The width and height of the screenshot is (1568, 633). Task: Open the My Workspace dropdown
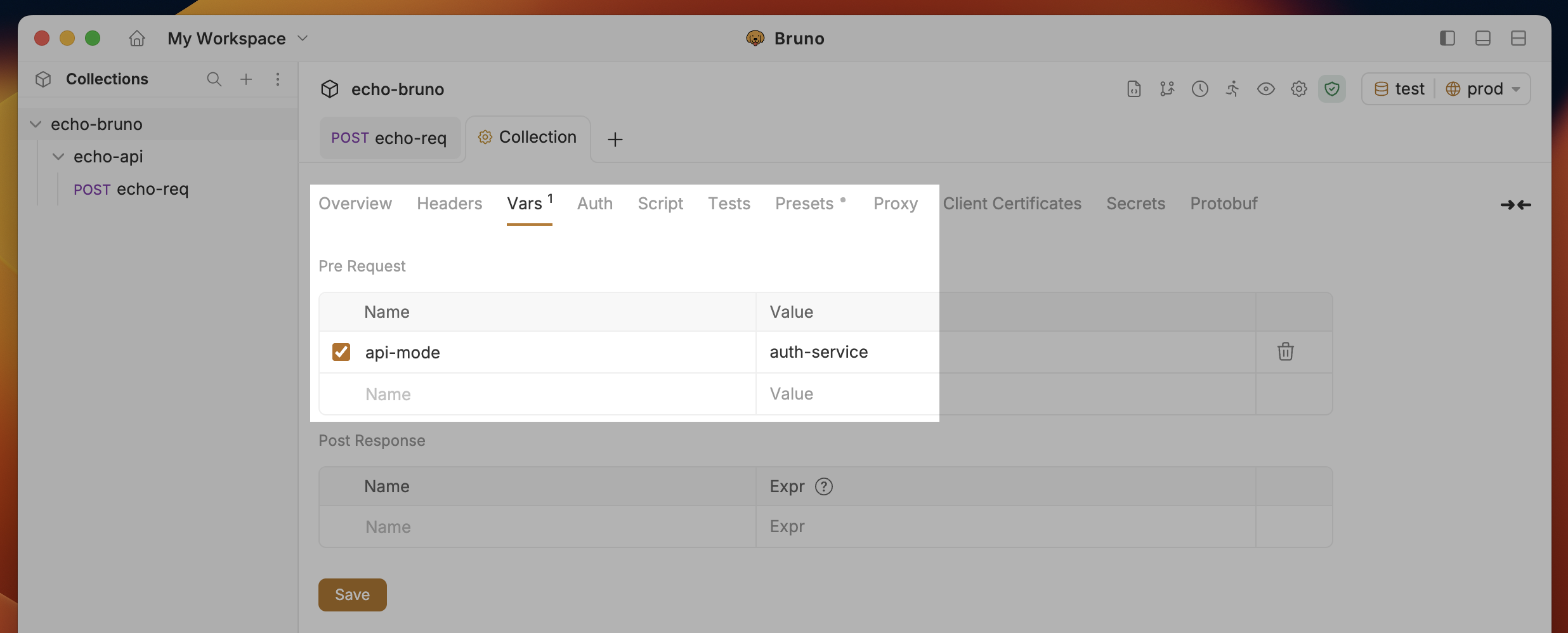coord(303,38)
